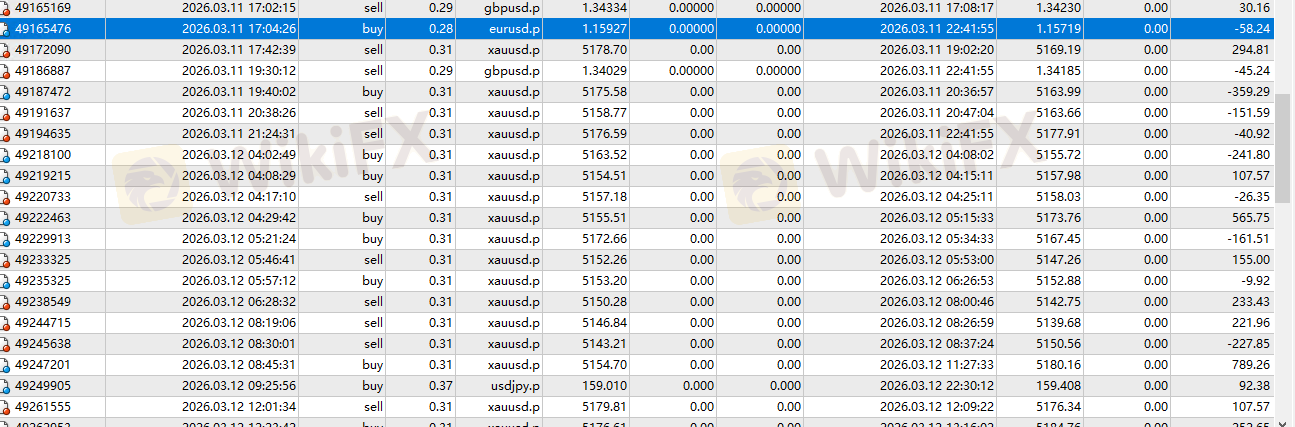Click close price 5180.16
The height and width of the screenshot is (427, 1295).
tap(1059, 365)
